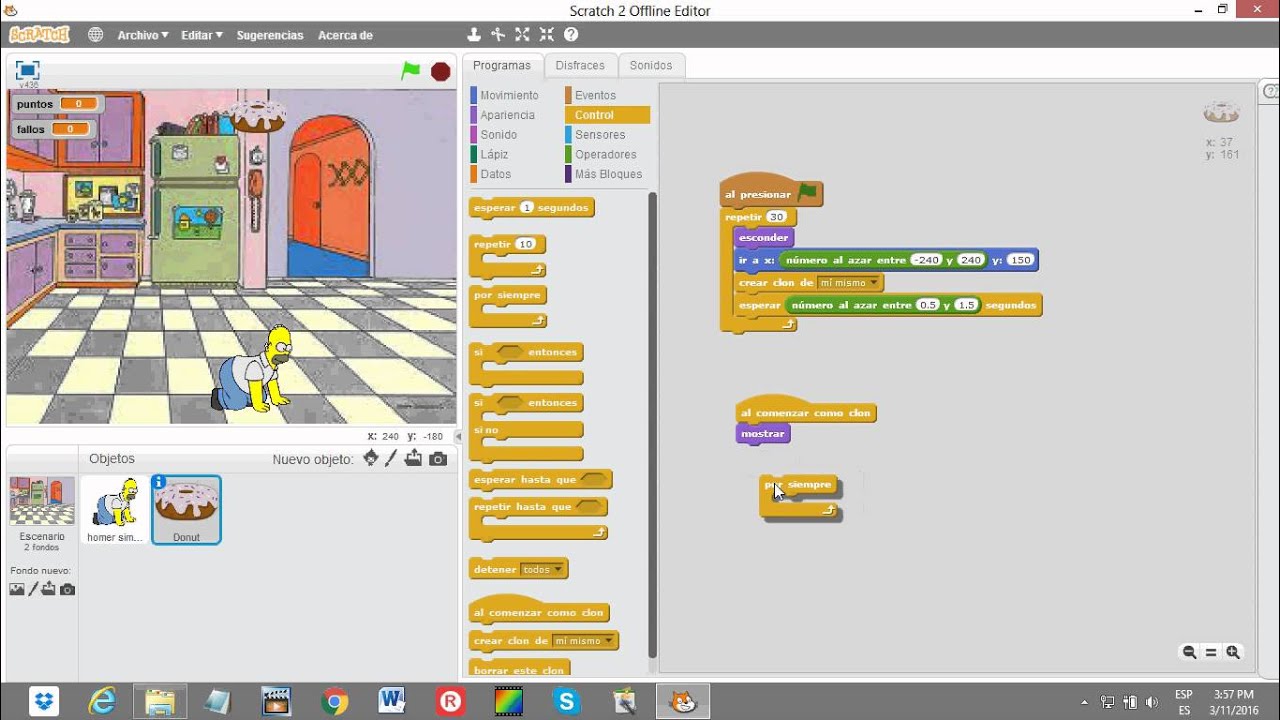Upload sprite from file

point(414,459)
